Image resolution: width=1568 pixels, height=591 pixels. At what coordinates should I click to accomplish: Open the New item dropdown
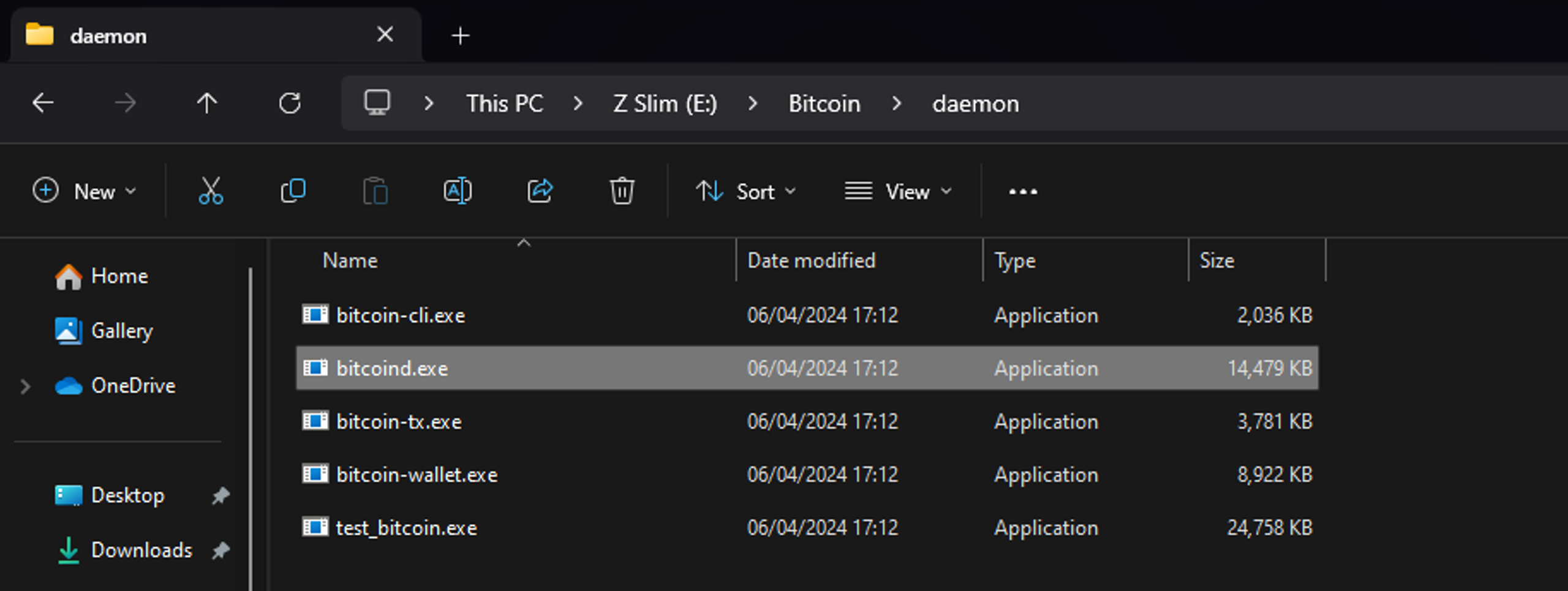(x=85, y=191)
